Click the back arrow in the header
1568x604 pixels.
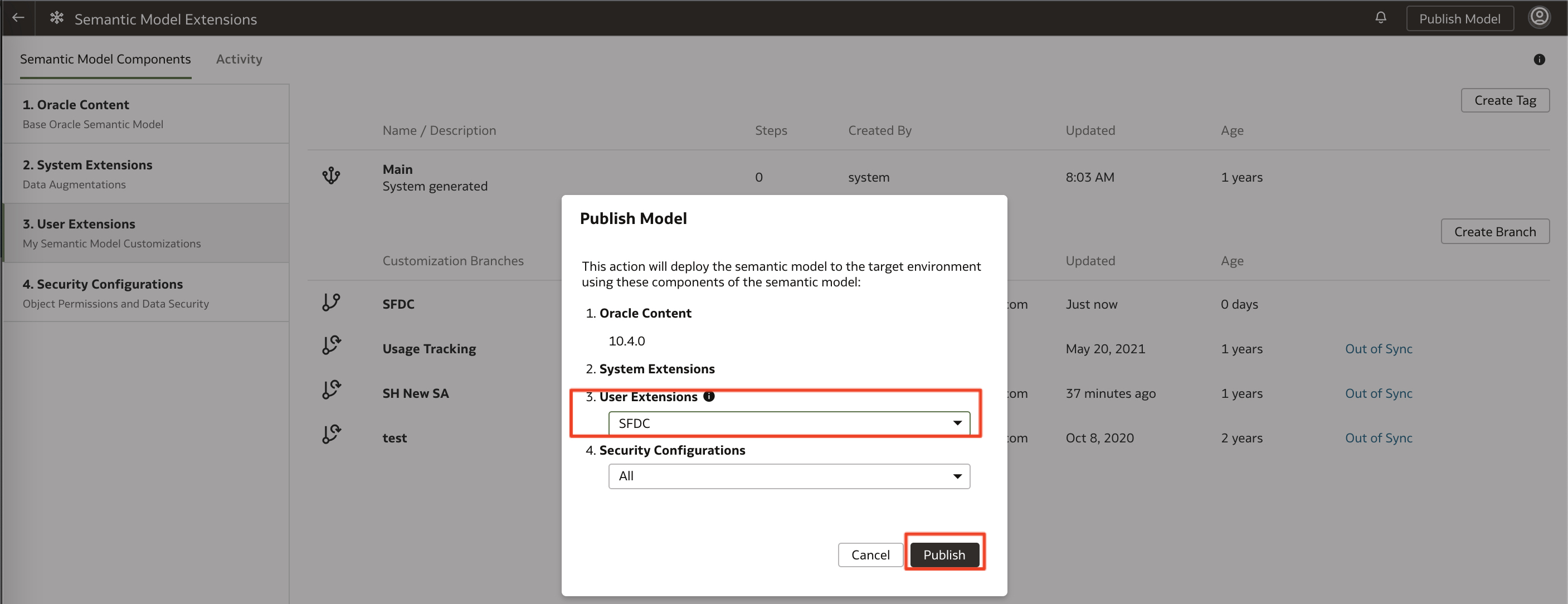(18, 18)
